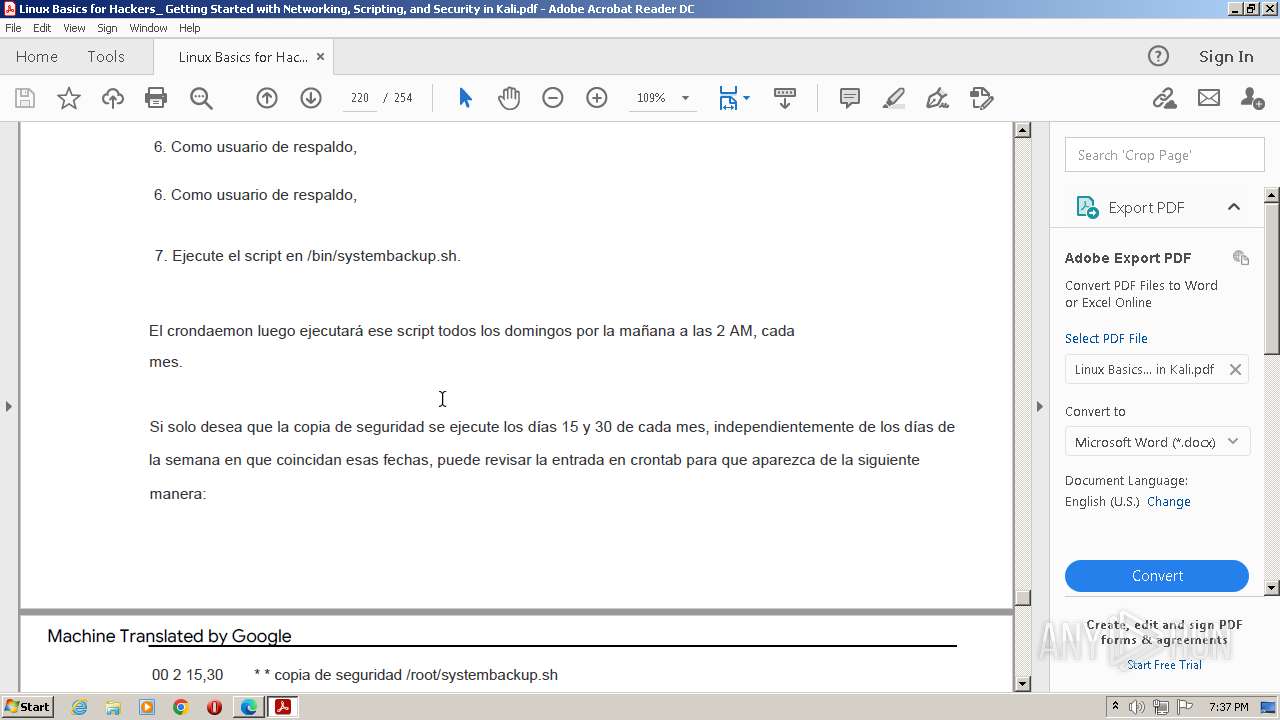This screenshot has height=720, width=1280.
Task: Open the Edit menu
Action: [42, 28]
